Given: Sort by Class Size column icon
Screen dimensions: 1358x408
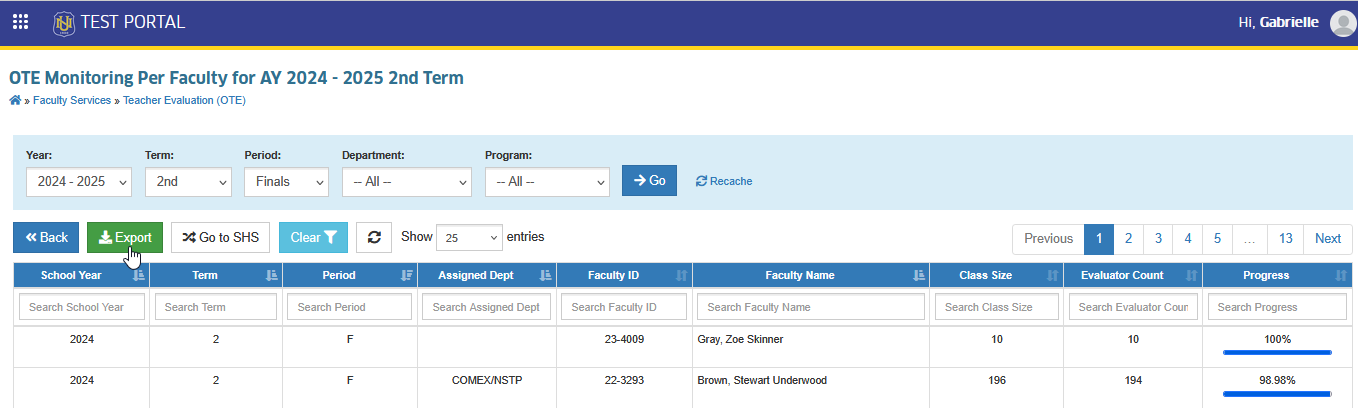Looking at the screenshot, I should tap(1053, 275).
